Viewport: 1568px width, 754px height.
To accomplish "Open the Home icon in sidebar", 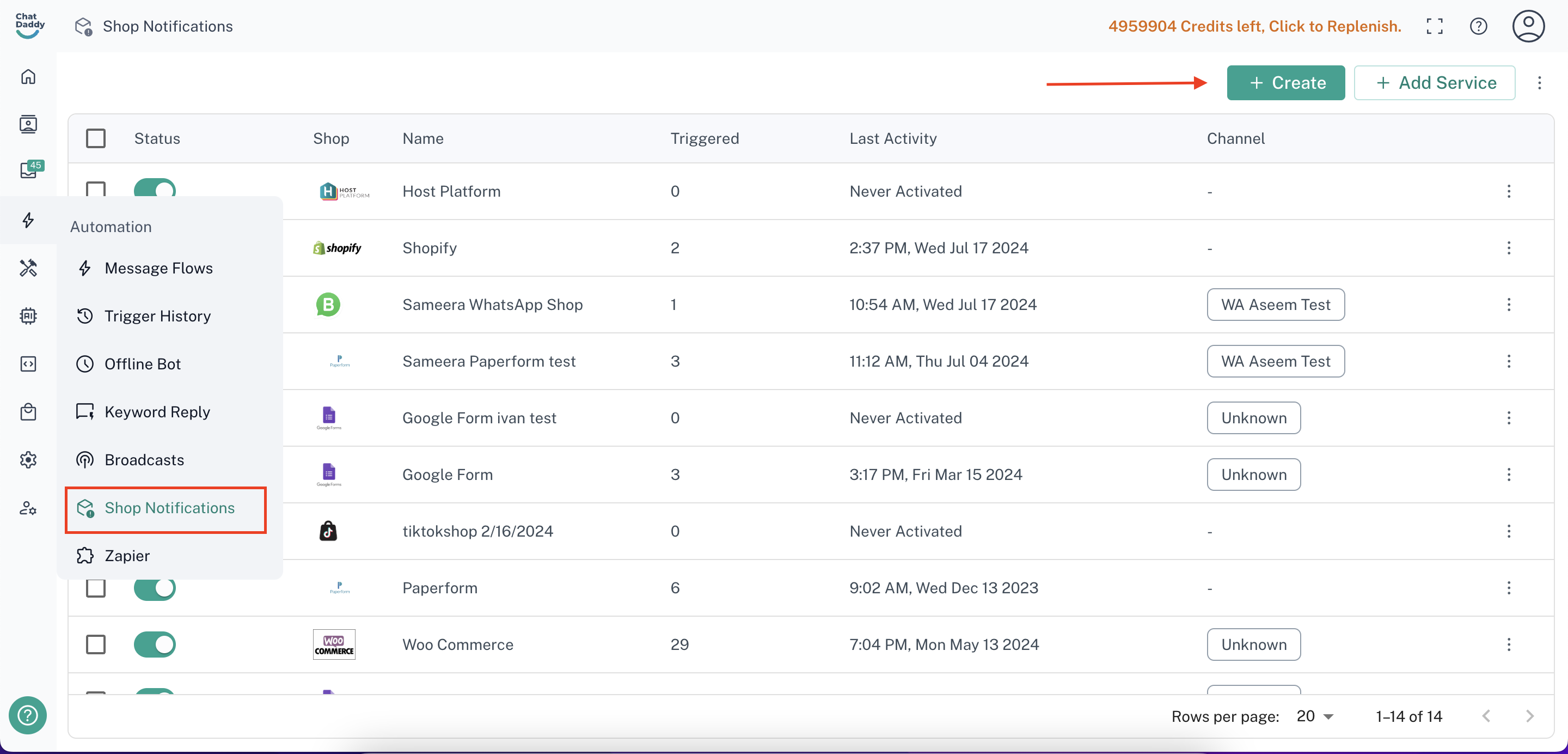I will (x=28, y=76).
